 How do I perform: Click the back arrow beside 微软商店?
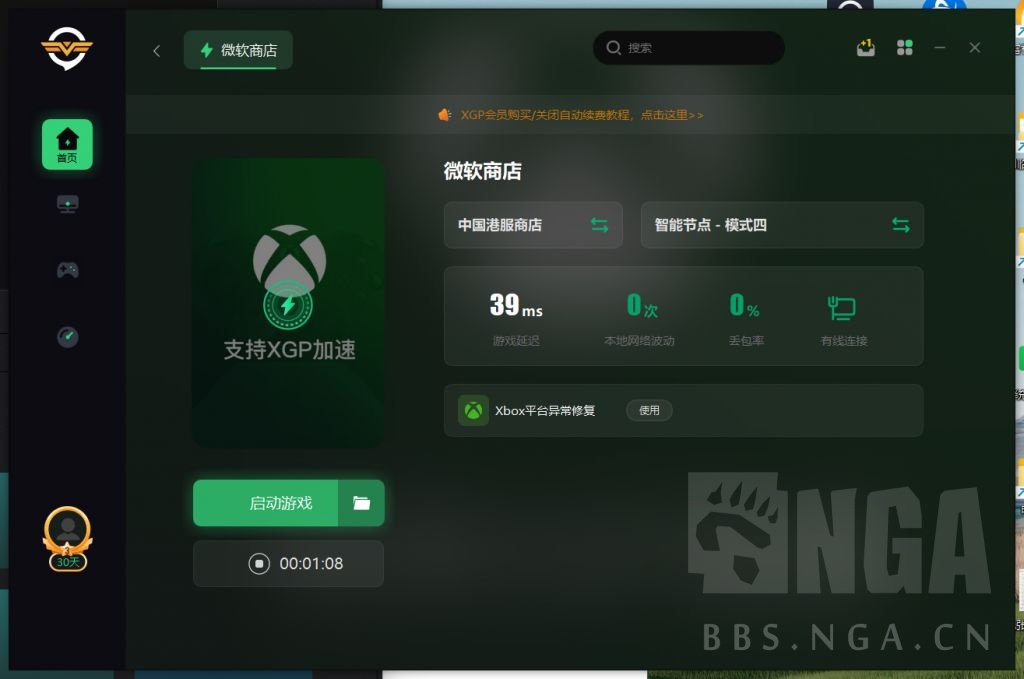pos(156,49)
